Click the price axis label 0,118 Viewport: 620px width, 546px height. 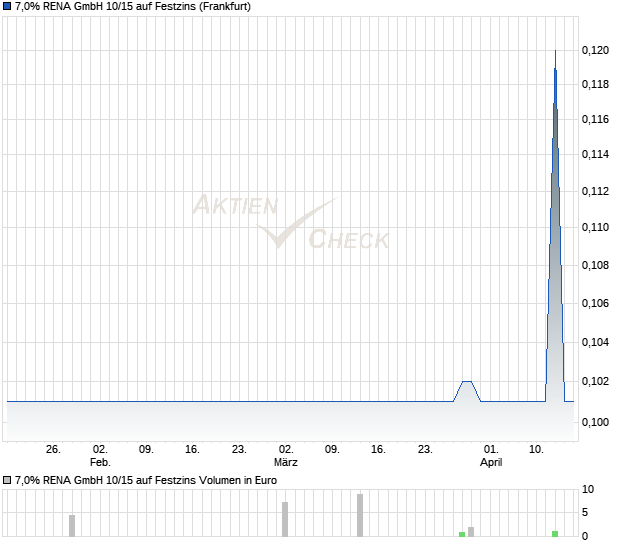595,84
